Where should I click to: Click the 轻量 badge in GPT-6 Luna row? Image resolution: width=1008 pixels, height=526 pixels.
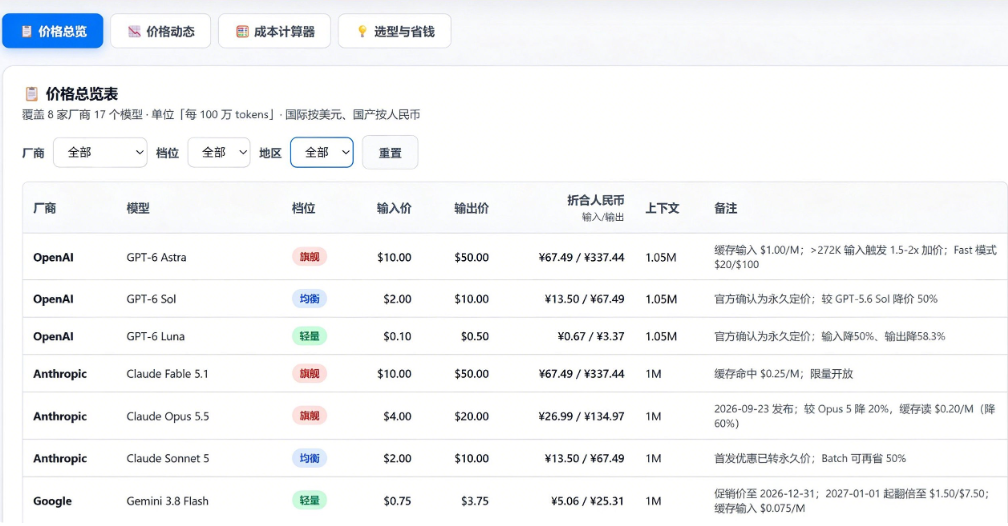tap(309, 336)
